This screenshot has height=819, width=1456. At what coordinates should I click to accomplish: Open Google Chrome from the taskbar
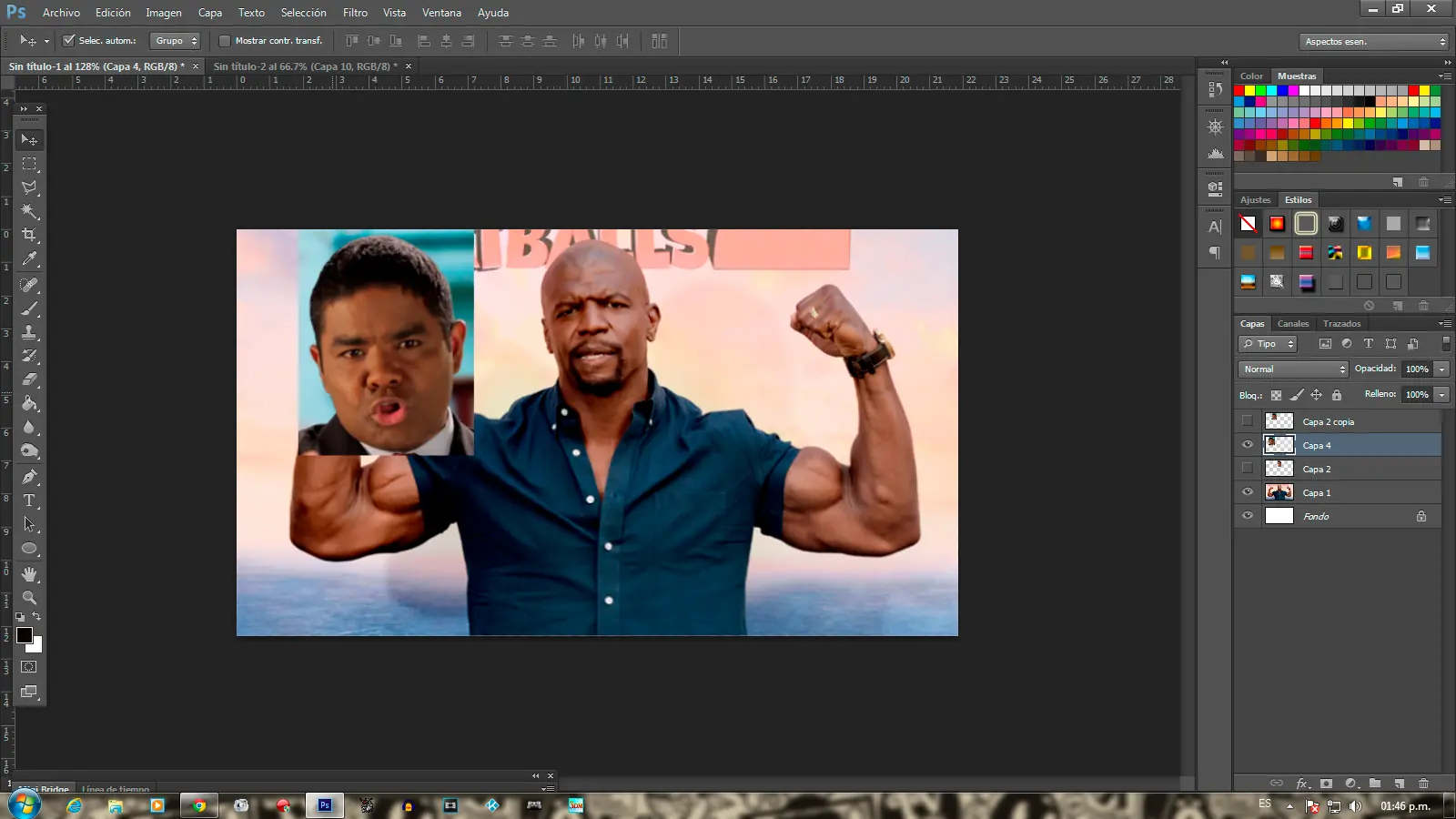point(199,805)
